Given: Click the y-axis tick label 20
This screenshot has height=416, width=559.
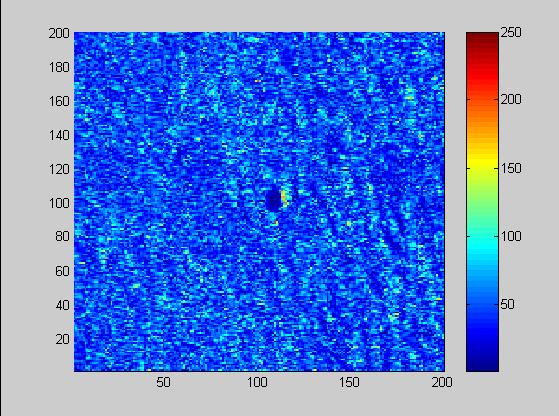Looking at the screenshot, I should (x=62, y=339).
